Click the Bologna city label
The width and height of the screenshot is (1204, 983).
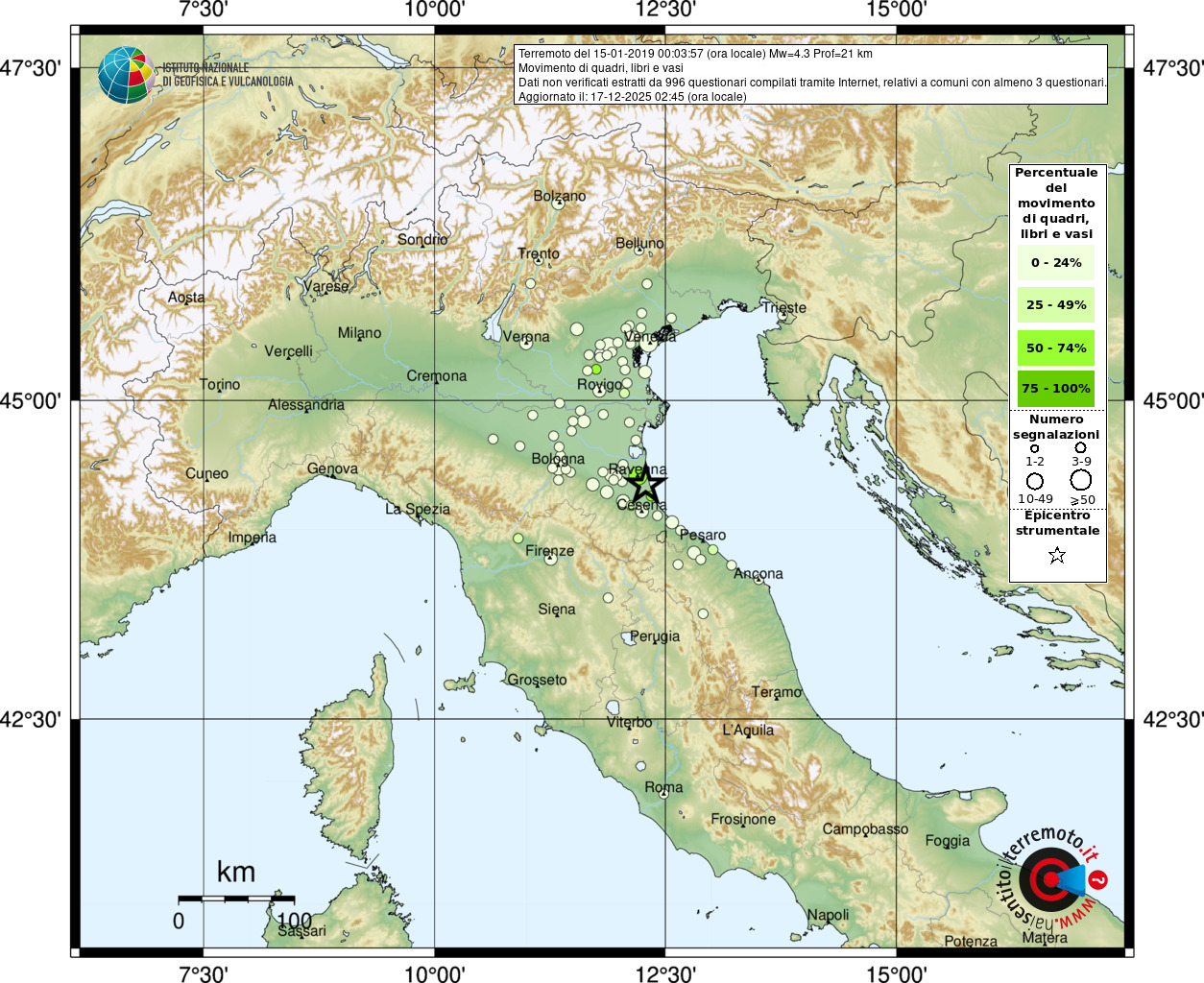point(558,458)
